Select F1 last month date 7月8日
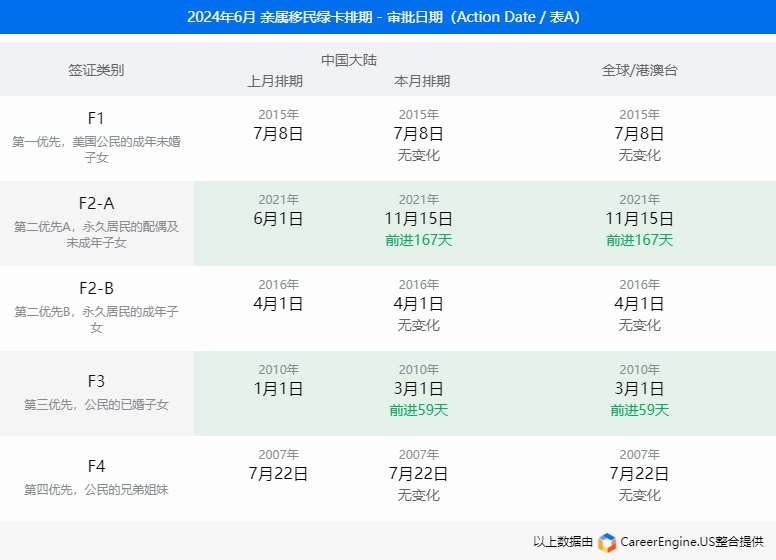 tap(278, 134)
